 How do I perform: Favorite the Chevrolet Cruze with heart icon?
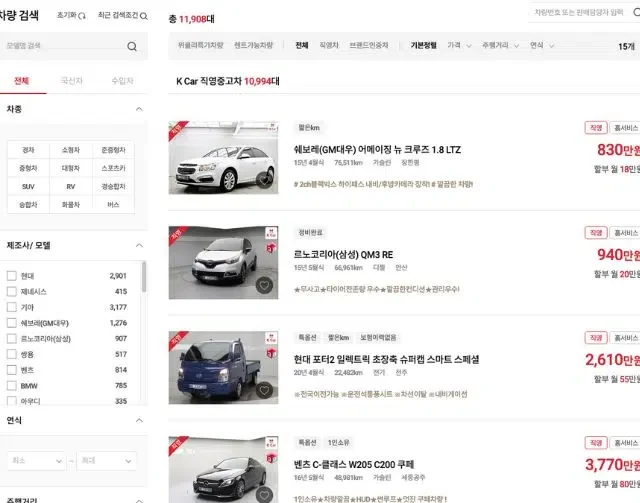[264, 181]
